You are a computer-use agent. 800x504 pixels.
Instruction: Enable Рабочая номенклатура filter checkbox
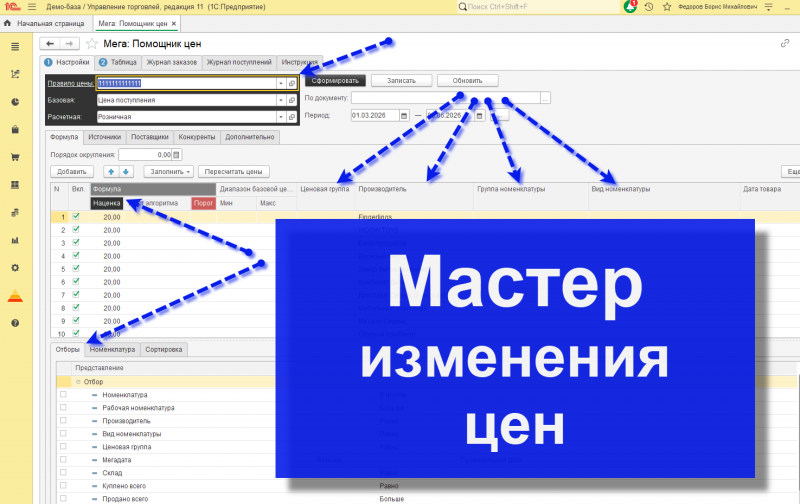63,407
